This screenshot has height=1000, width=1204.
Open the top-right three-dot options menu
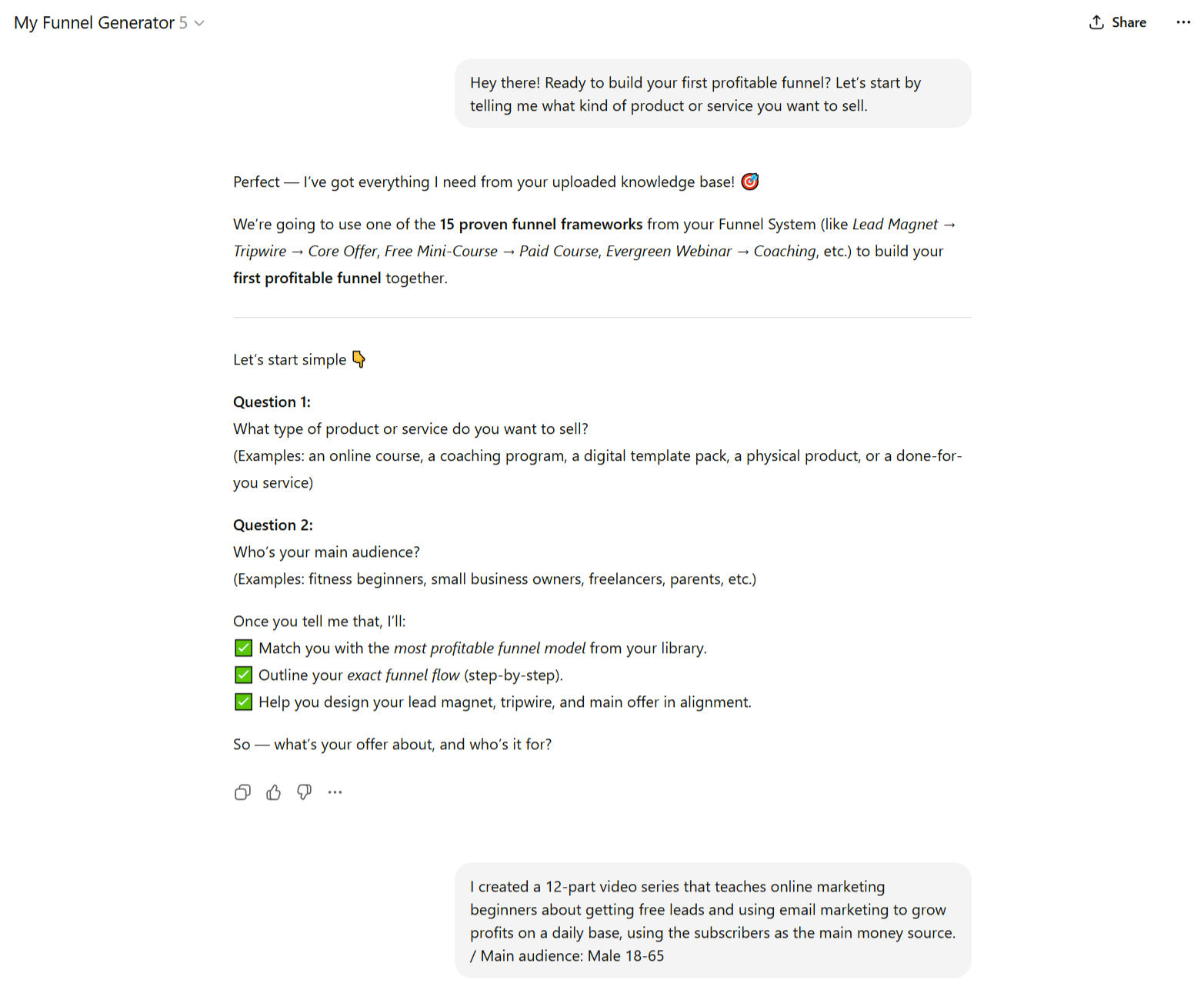click(x=1182, y=22)
